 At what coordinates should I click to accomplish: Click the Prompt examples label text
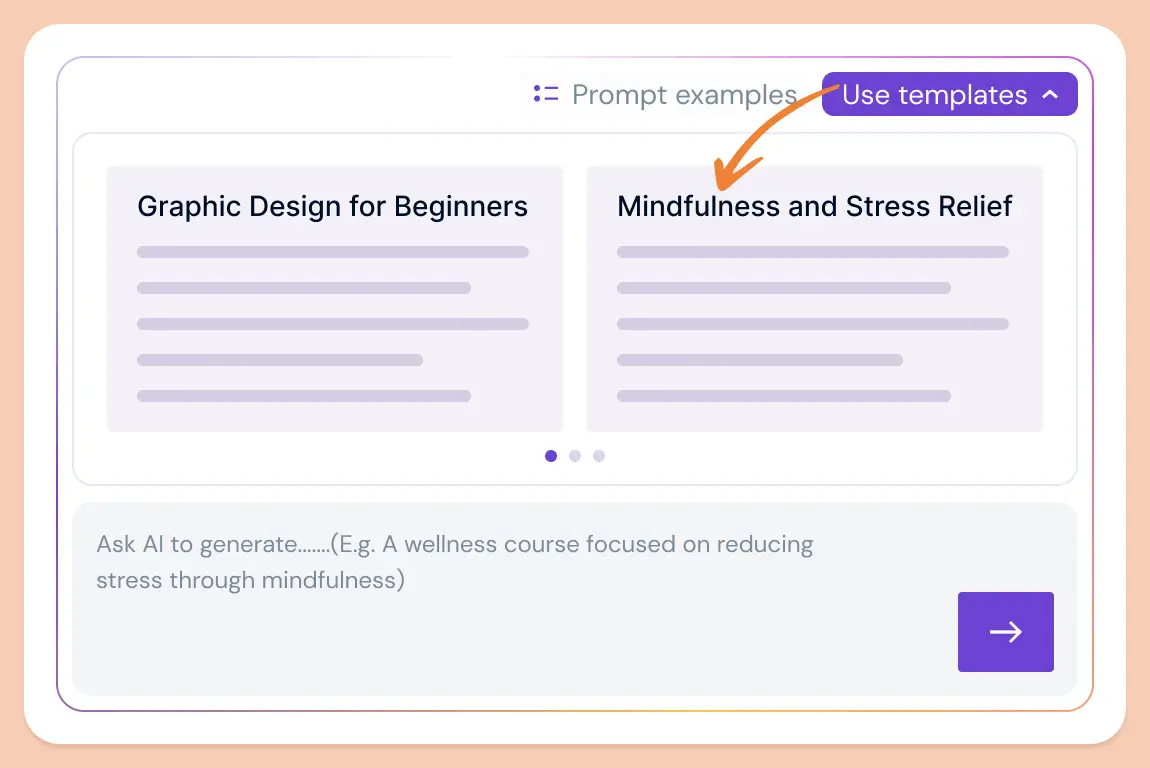[684, 95]
